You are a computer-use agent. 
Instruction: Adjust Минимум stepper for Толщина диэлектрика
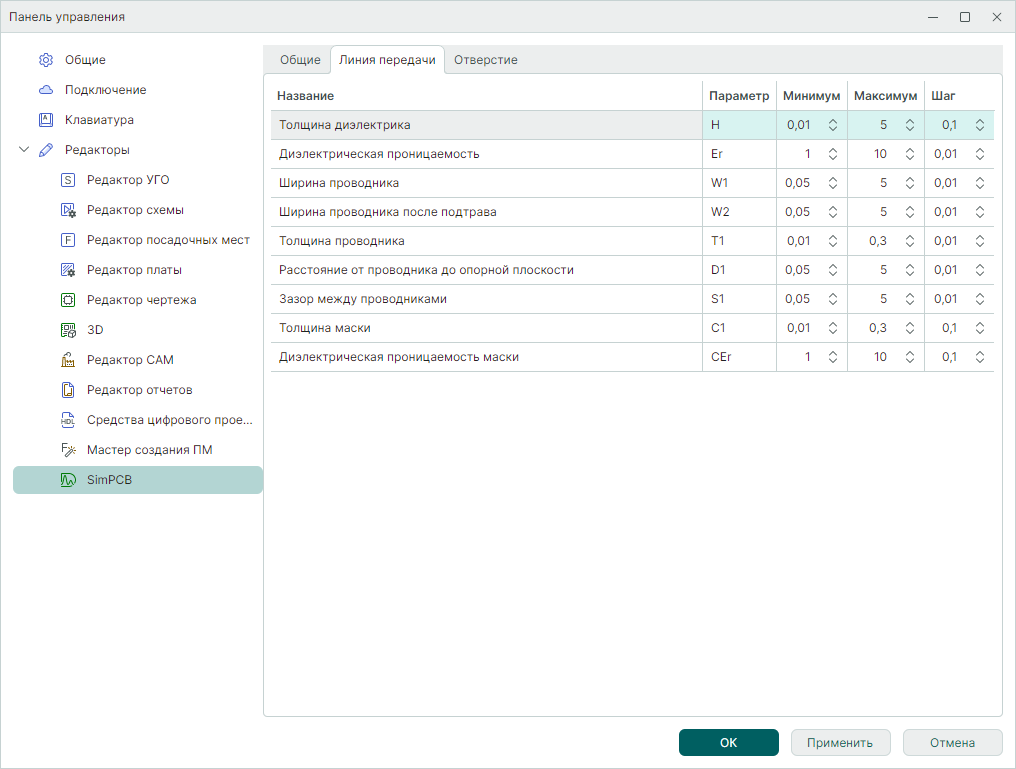pos(832,125)
